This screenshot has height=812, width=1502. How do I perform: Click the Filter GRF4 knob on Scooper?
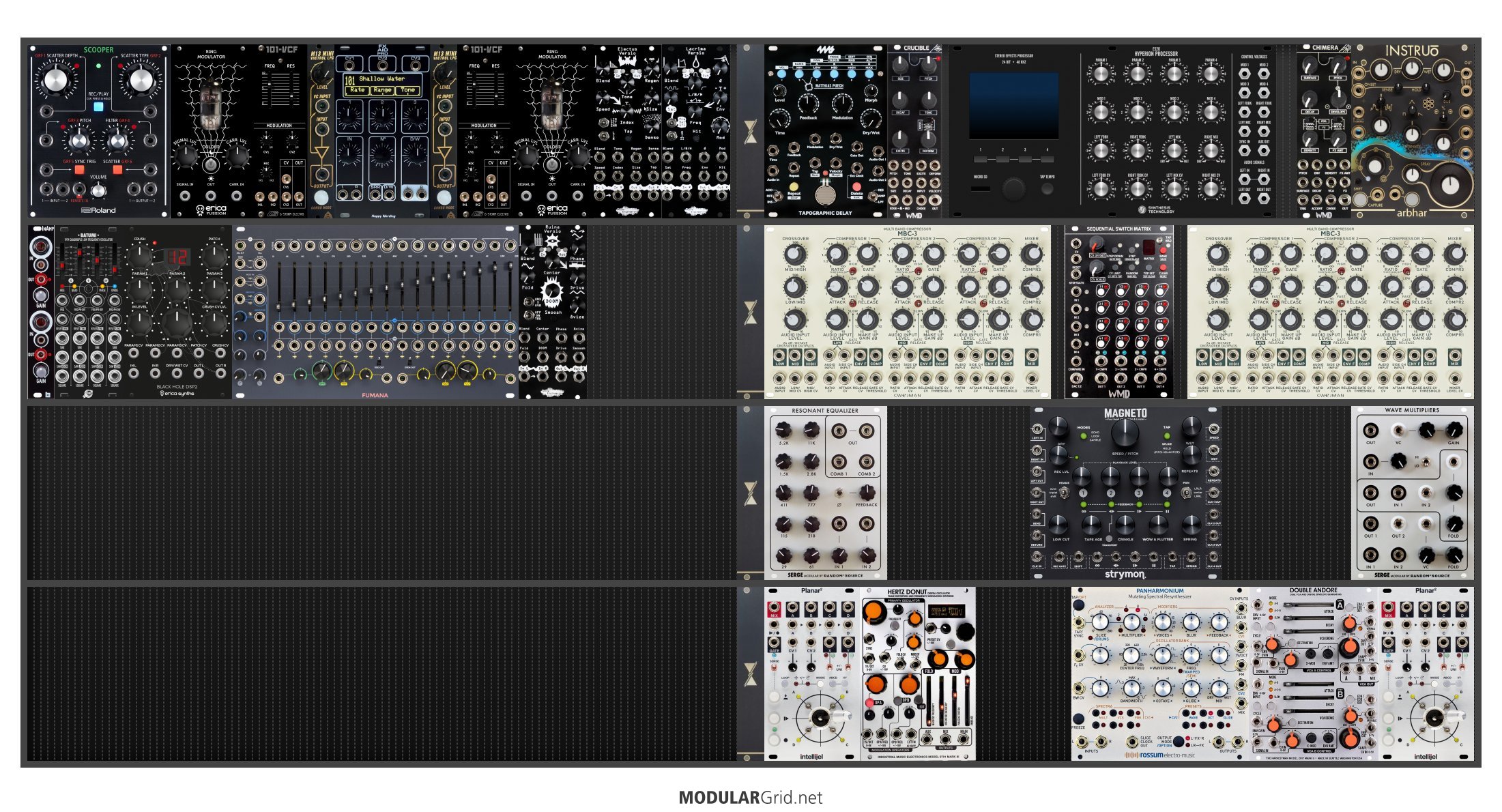[x=117, y=141]
